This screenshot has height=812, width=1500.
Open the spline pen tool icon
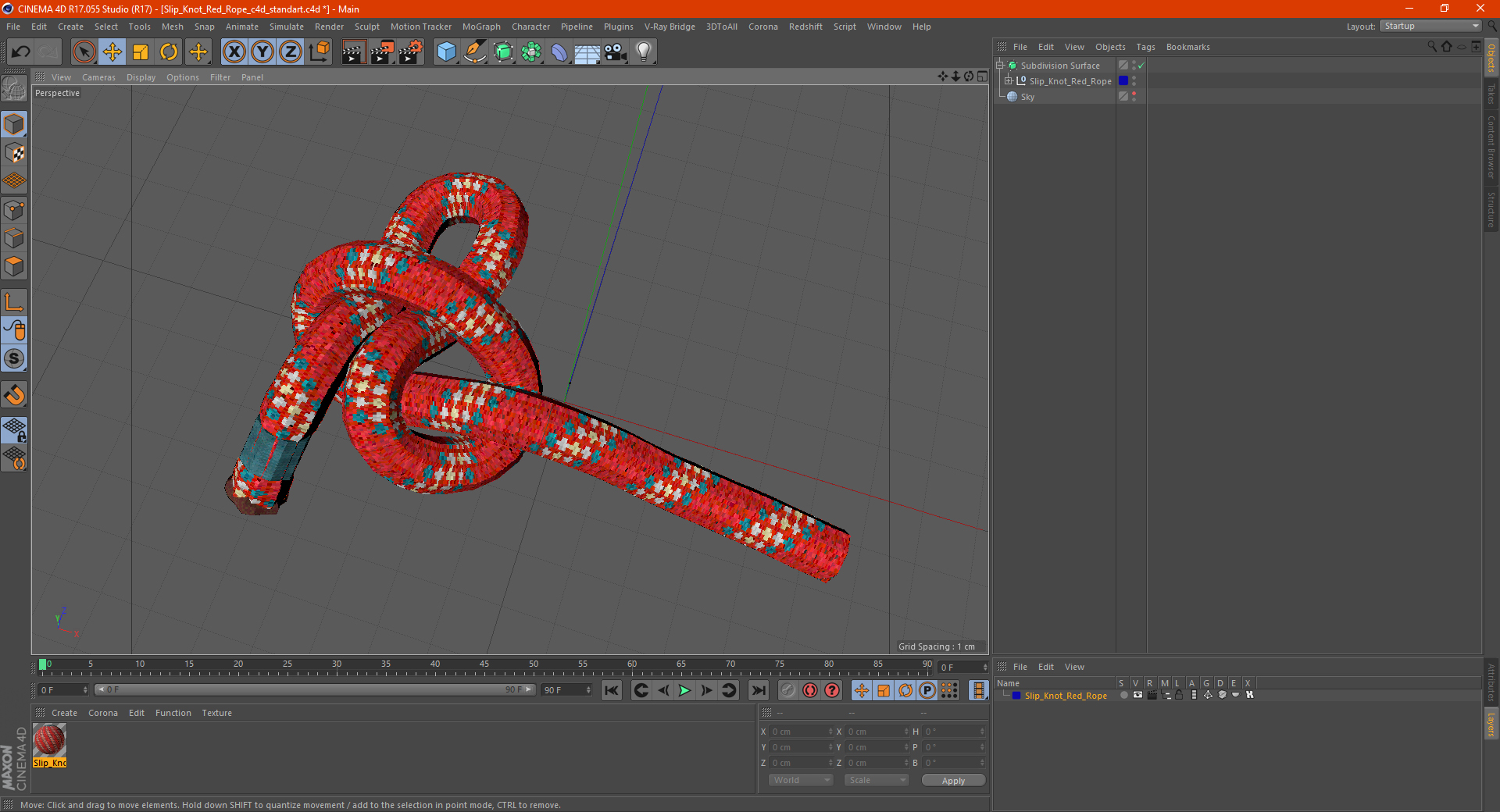[x=474, y=52]
